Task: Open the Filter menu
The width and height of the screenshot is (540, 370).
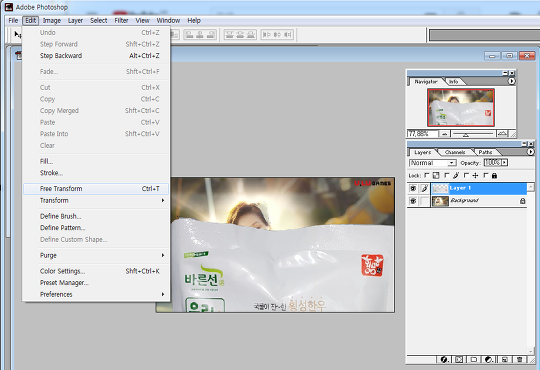Action: (121, 21)
